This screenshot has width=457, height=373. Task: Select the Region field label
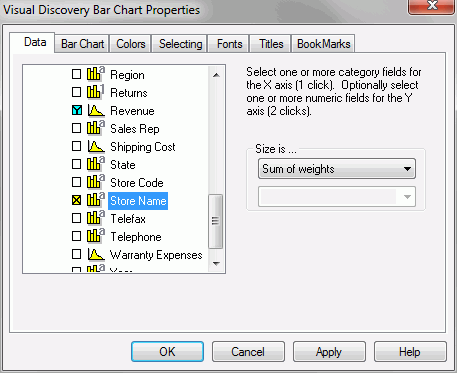tap(127, 75)
